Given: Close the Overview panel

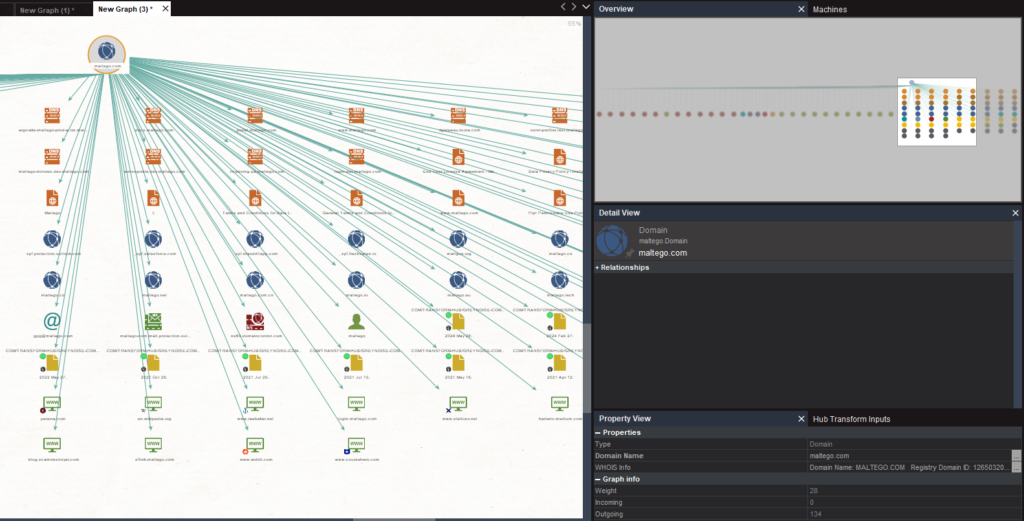Looking at the screenshot, I should [801, 9].
